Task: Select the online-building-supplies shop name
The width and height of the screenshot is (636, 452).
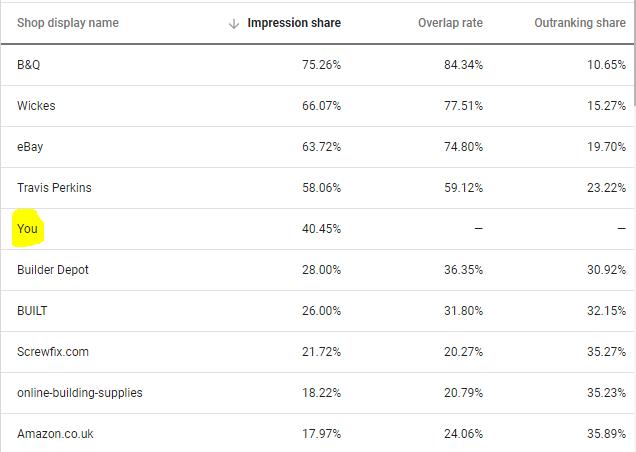Action: coord(79,393)
